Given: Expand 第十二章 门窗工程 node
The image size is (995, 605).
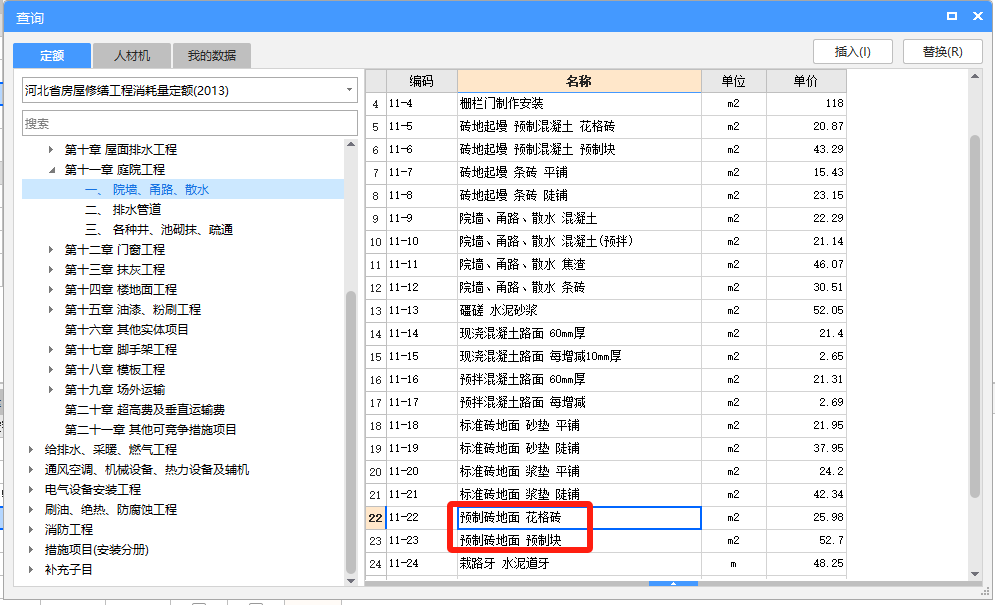Looking at the screenshot, I should [51, 250].
